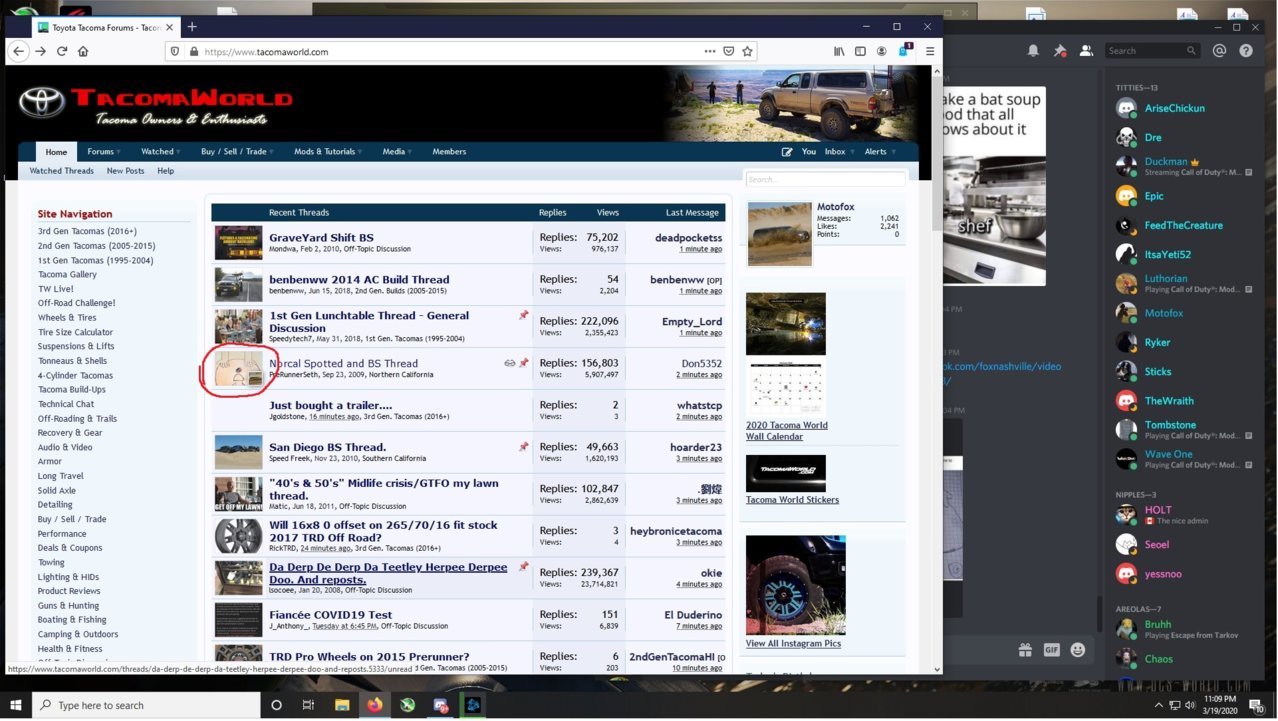Open File Explorer from taskbar

click(341, 705)
